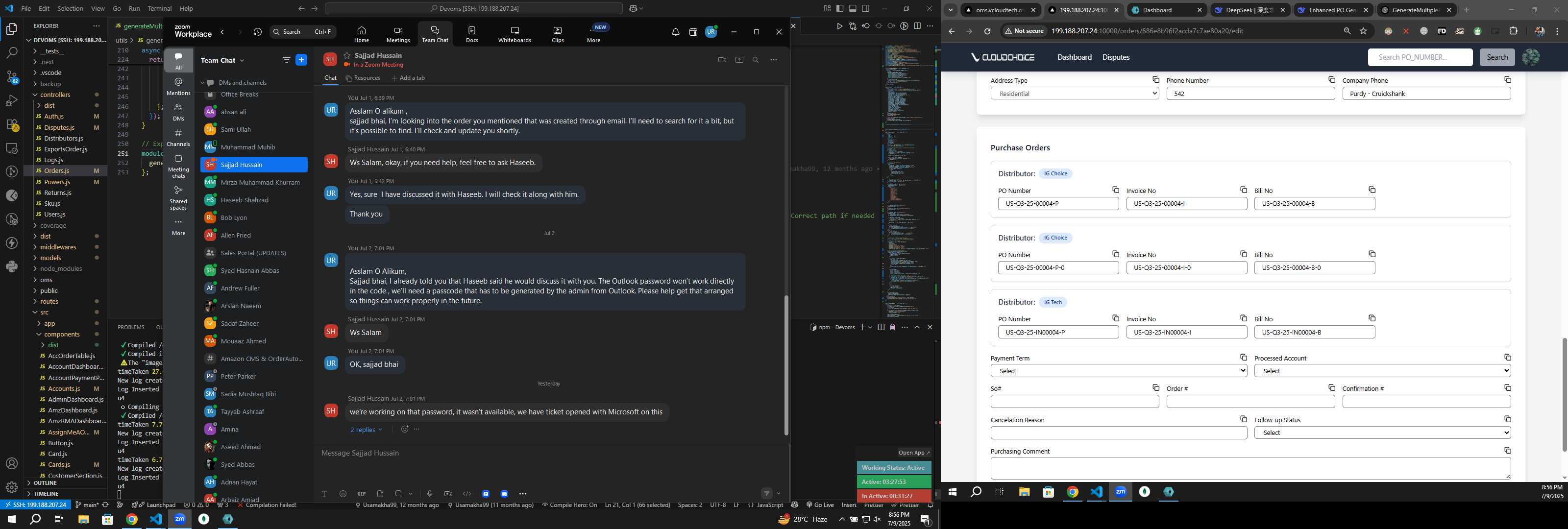Open Zoom history clock icon
Image resolution: width=1568 pixels, height=529 pixels.
pyautogui.click(x=257, y=32)
